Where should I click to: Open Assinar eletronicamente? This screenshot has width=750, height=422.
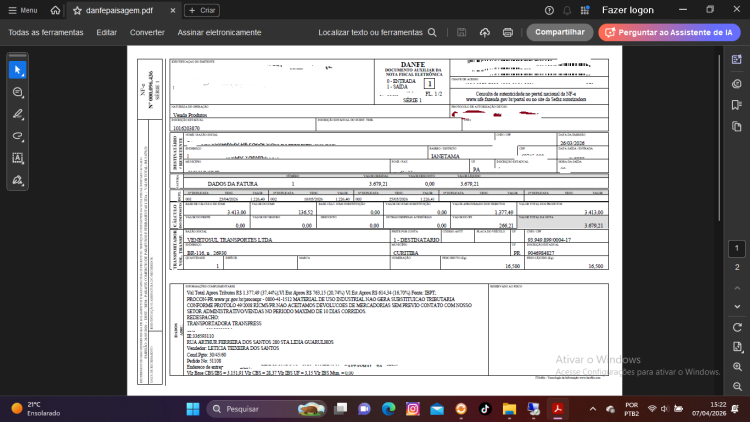click(x=220, y=33)
